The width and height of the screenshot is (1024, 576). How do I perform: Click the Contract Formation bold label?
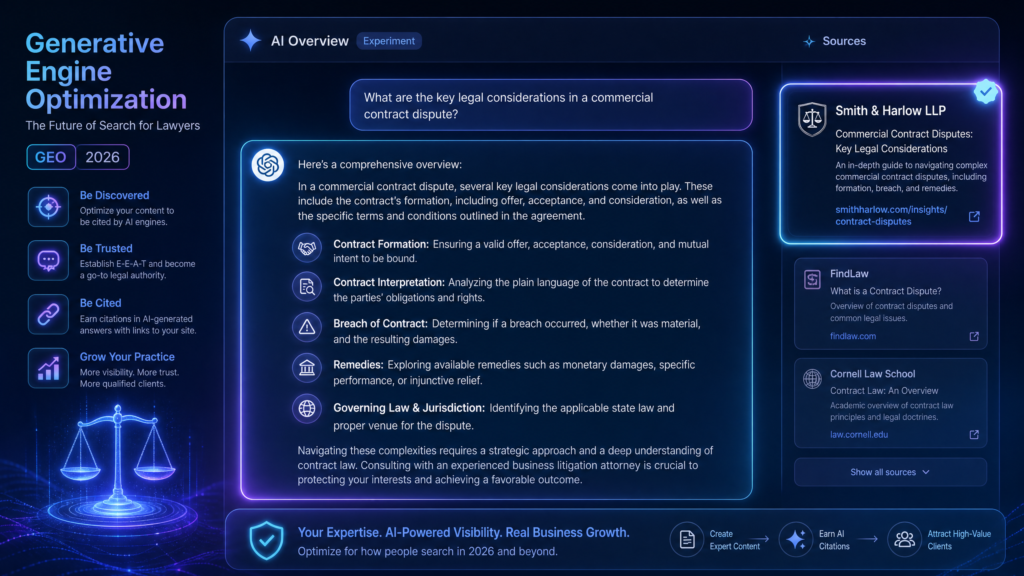pyautogui.click(x=381, y=244)
